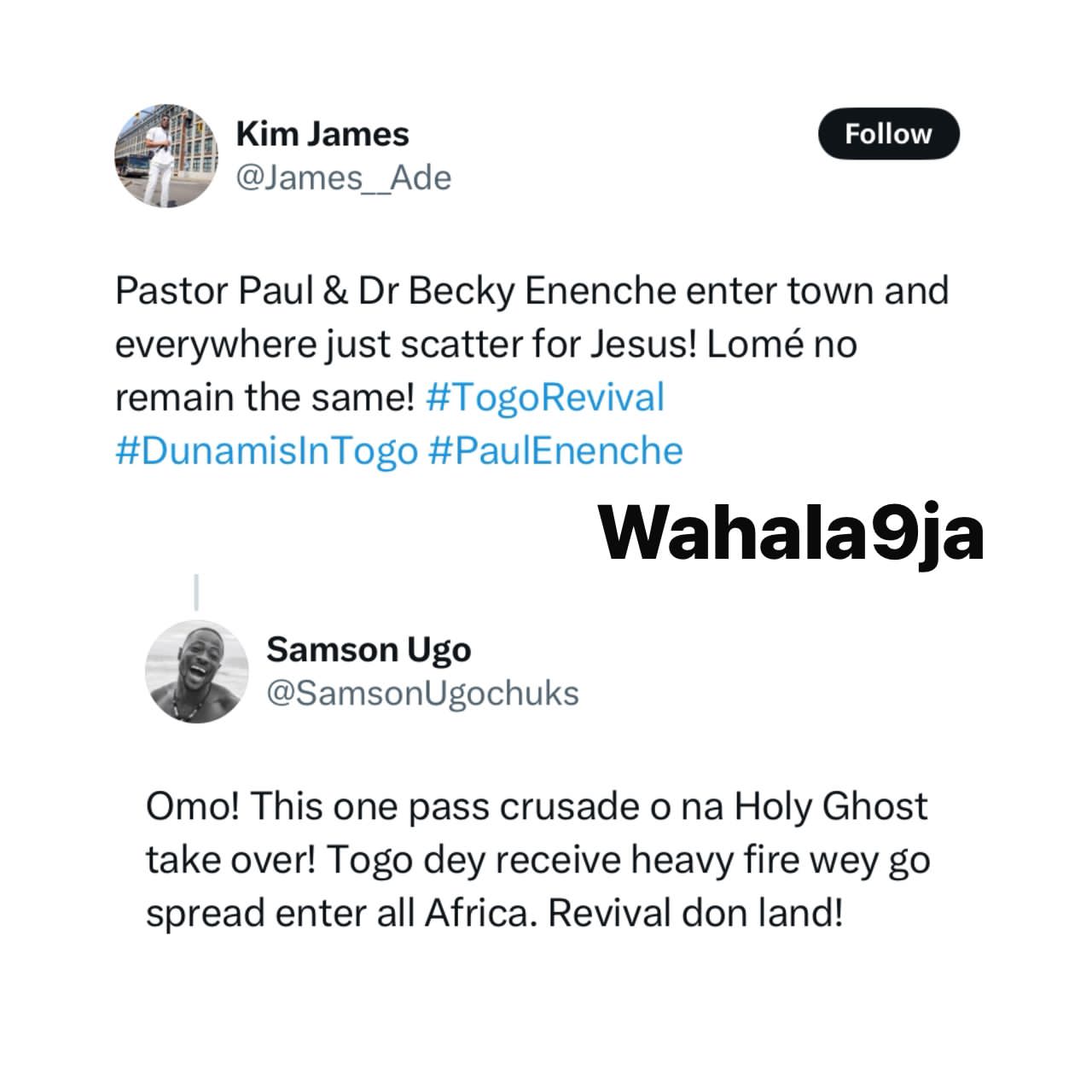Open the @SamsonUgochuks handle
The width and height of the screenshot is (1092, 1092).
[422, 693]
